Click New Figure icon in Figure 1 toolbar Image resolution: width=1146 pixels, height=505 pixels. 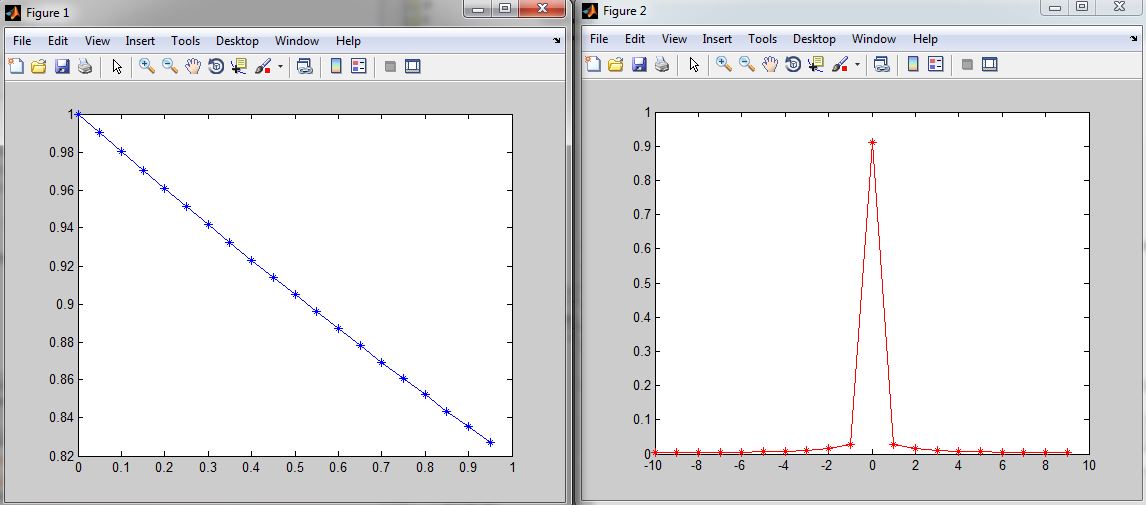16,67
